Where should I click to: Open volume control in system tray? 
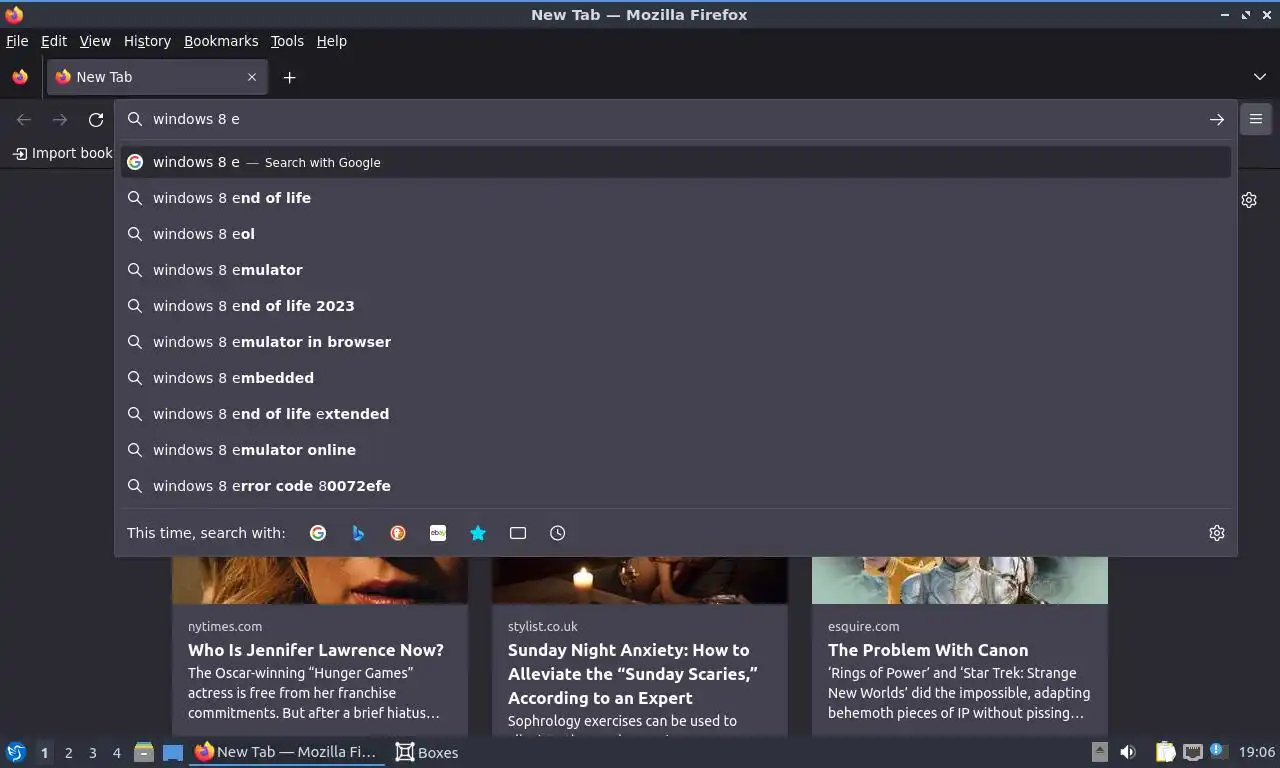pos(1128,752)
